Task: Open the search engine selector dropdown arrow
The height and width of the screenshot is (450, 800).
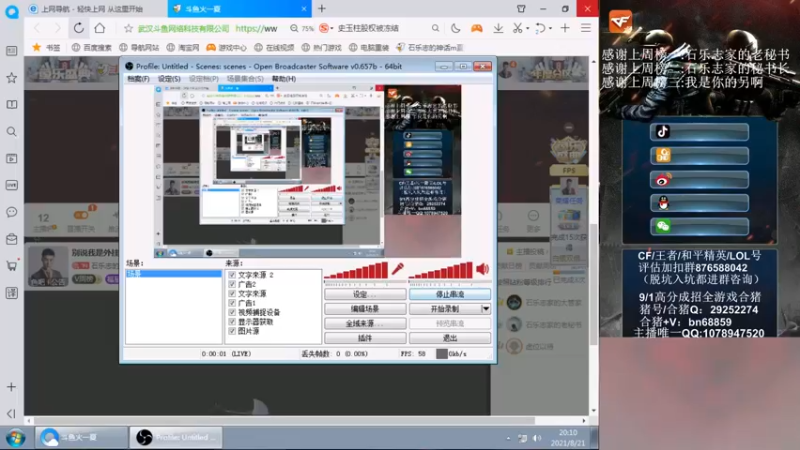Action: pyautogui.click(x=332, y=29)
